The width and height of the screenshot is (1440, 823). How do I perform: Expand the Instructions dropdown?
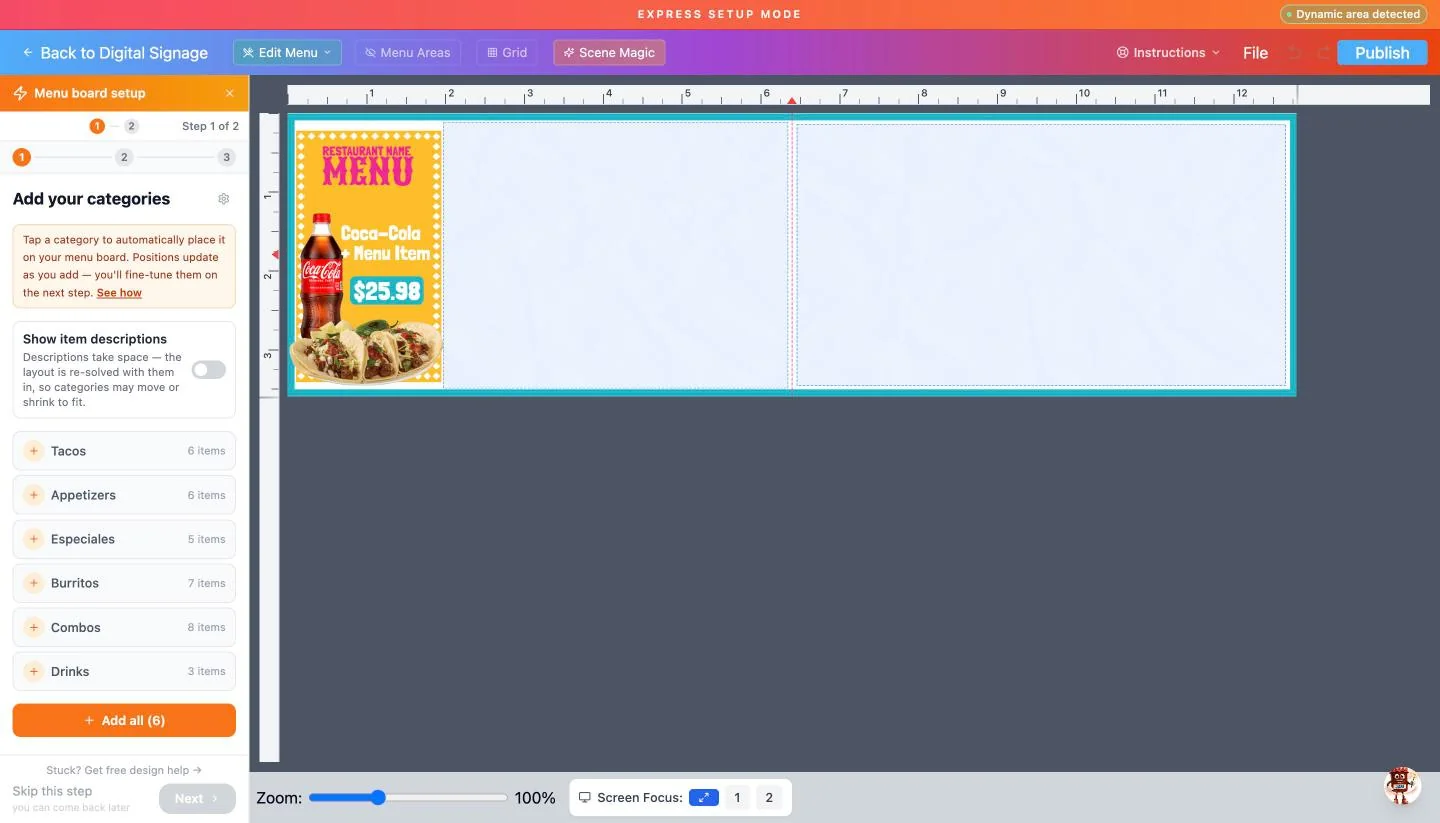[1168, 53]
